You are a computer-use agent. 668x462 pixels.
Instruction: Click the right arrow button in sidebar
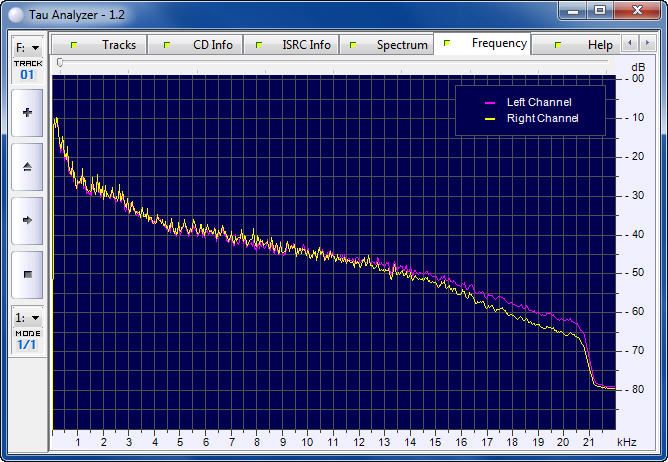click(27, 220)
